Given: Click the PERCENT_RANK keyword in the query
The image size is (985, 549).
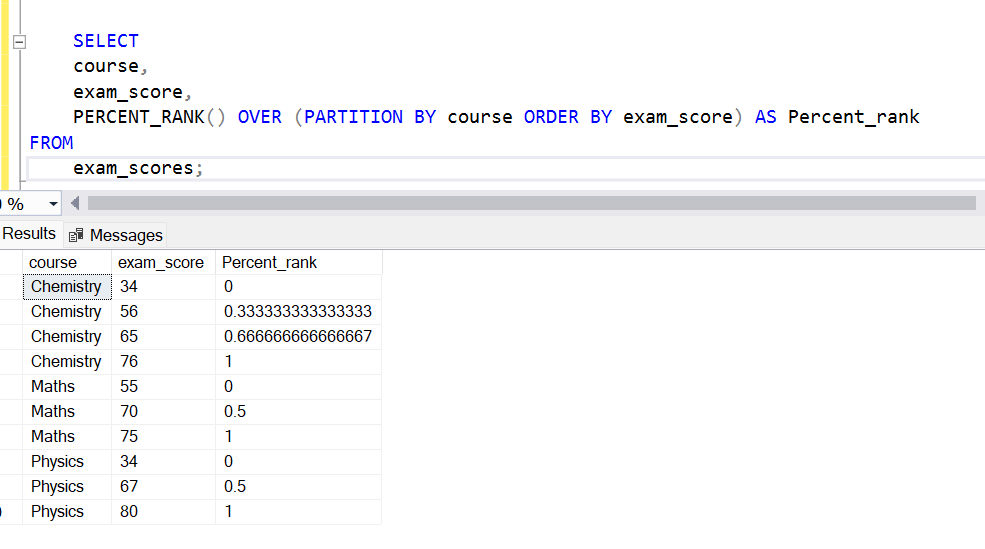Looking at the screenshot, I should (138, 117).
